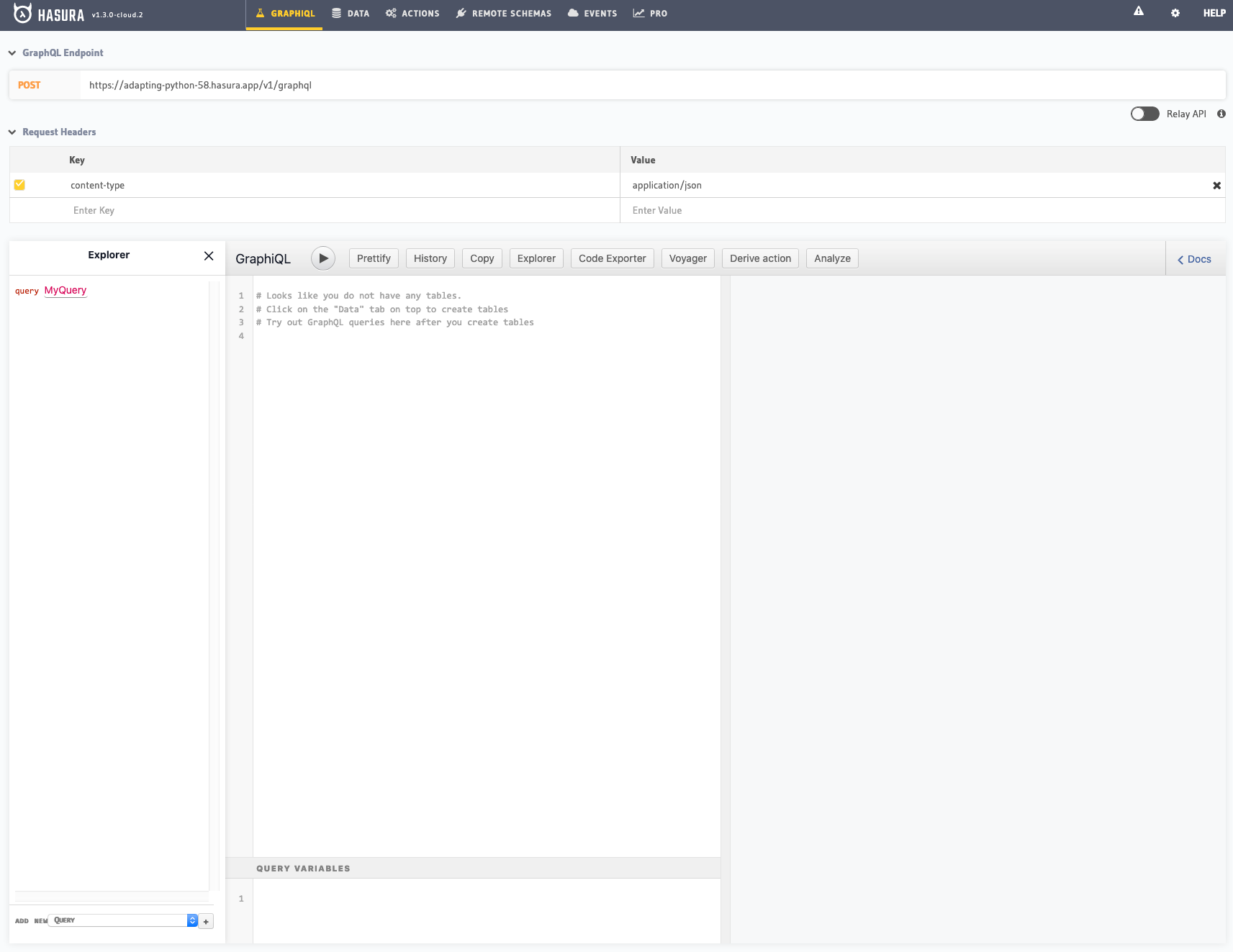
Task: Open the Add New Query type dropdown
Action: point(123,920)
